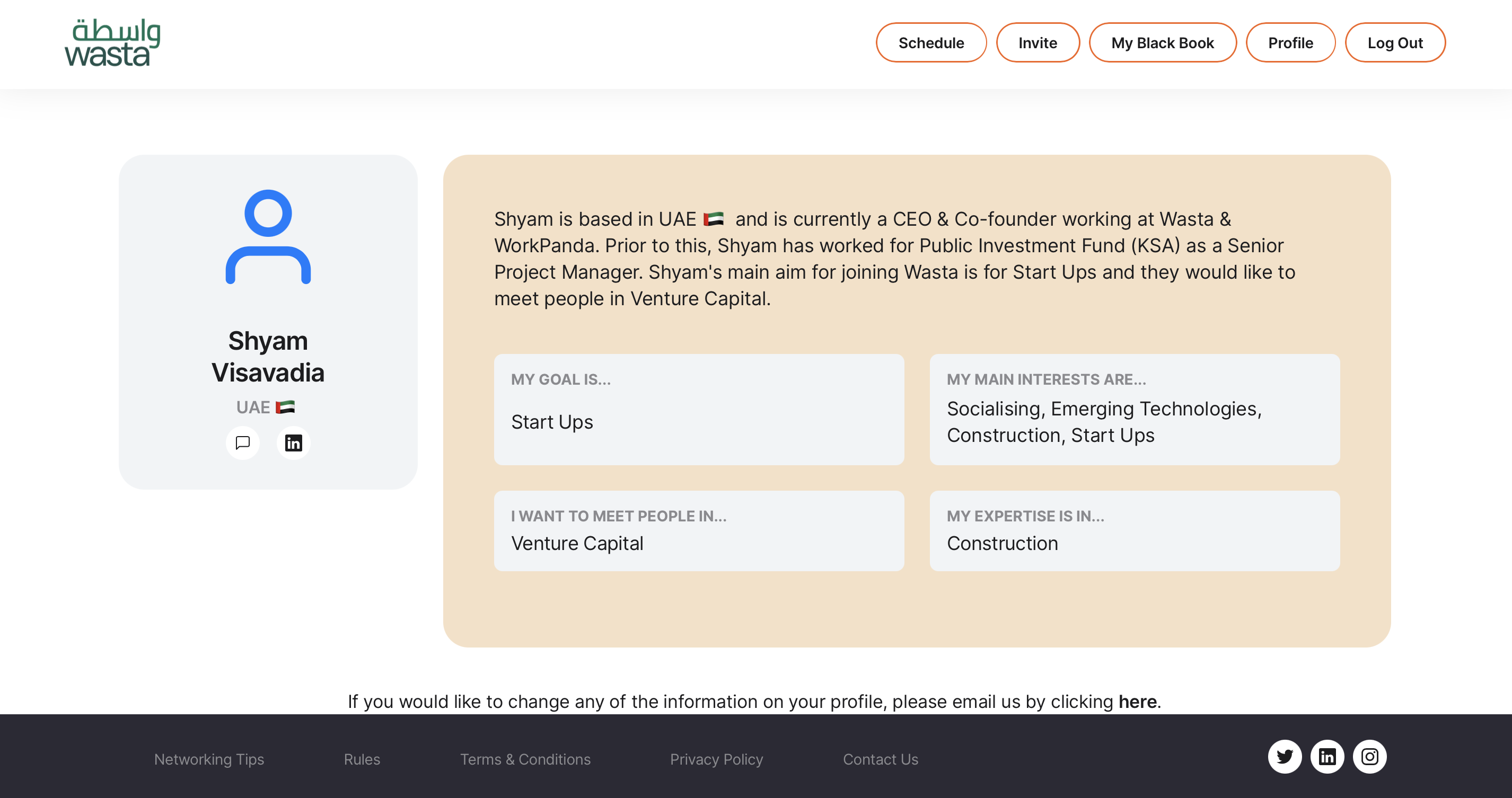Image resolution: width=1512 pixels, height=798 pixels.
Task: Click the footer Twitter icon
Action: coord(1284,757)
